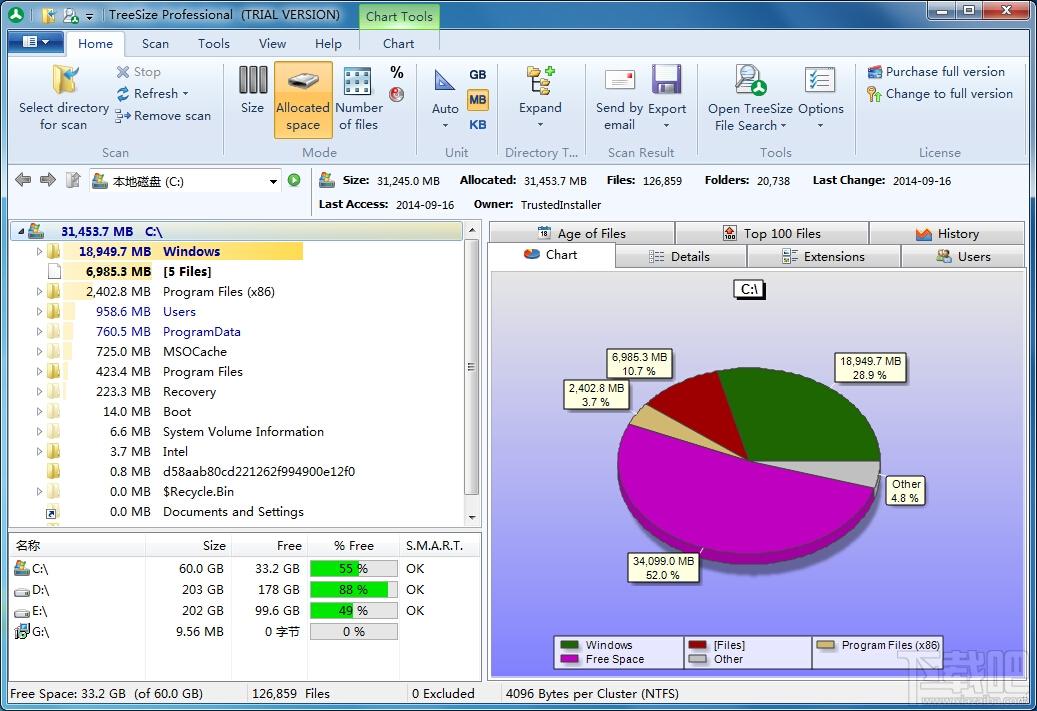Click Select directory for scan icon
The width and height of the screenshot is (1037, 711).
point(65,80)
